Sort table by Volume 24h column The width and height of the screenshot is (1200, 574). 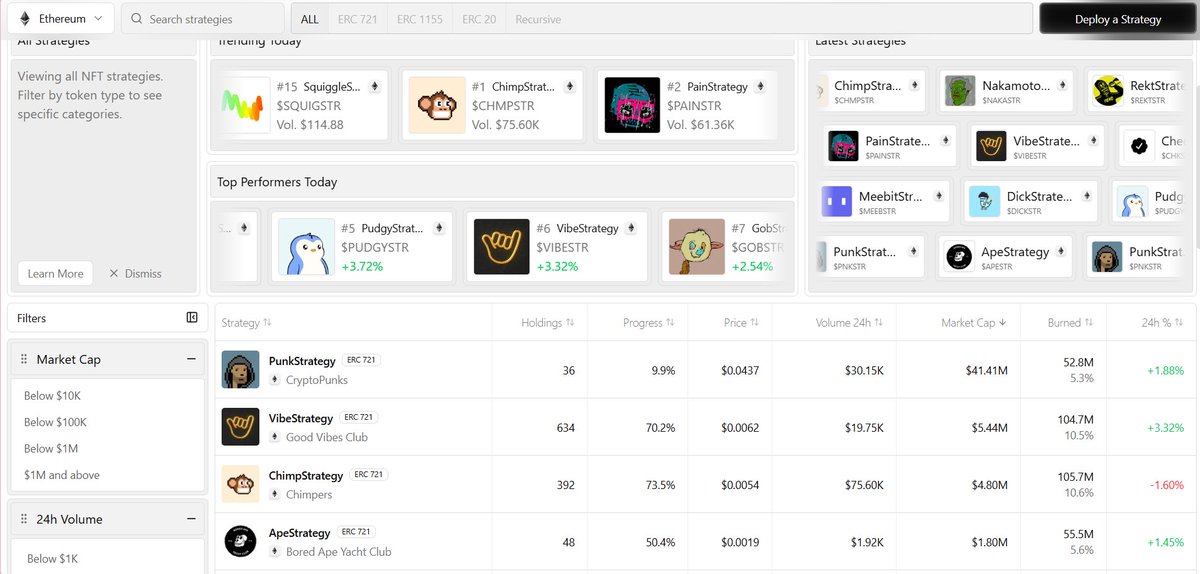click(x=850, y=323)
